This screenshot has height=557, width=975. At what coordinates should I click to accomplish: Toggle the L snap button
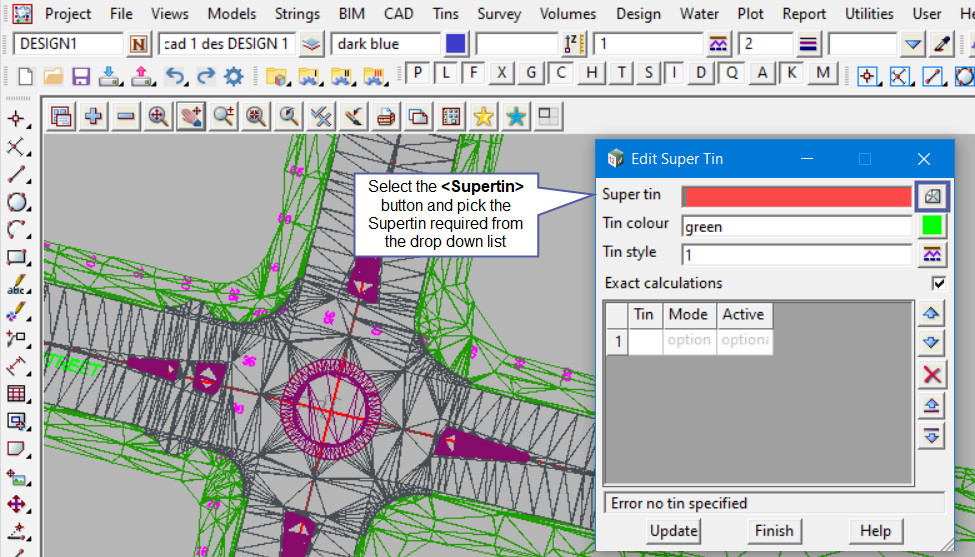click(x=446, y=73)
